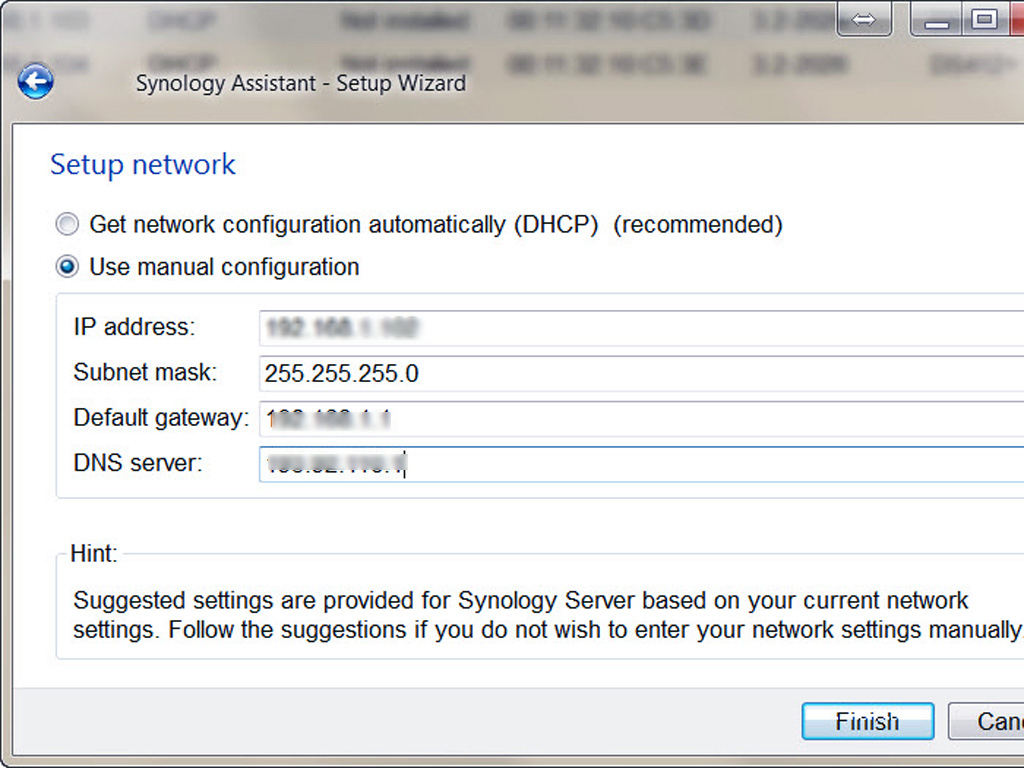Click the Default gateway: label
This screenshot has width=1024, height=768.
(161, 418)
